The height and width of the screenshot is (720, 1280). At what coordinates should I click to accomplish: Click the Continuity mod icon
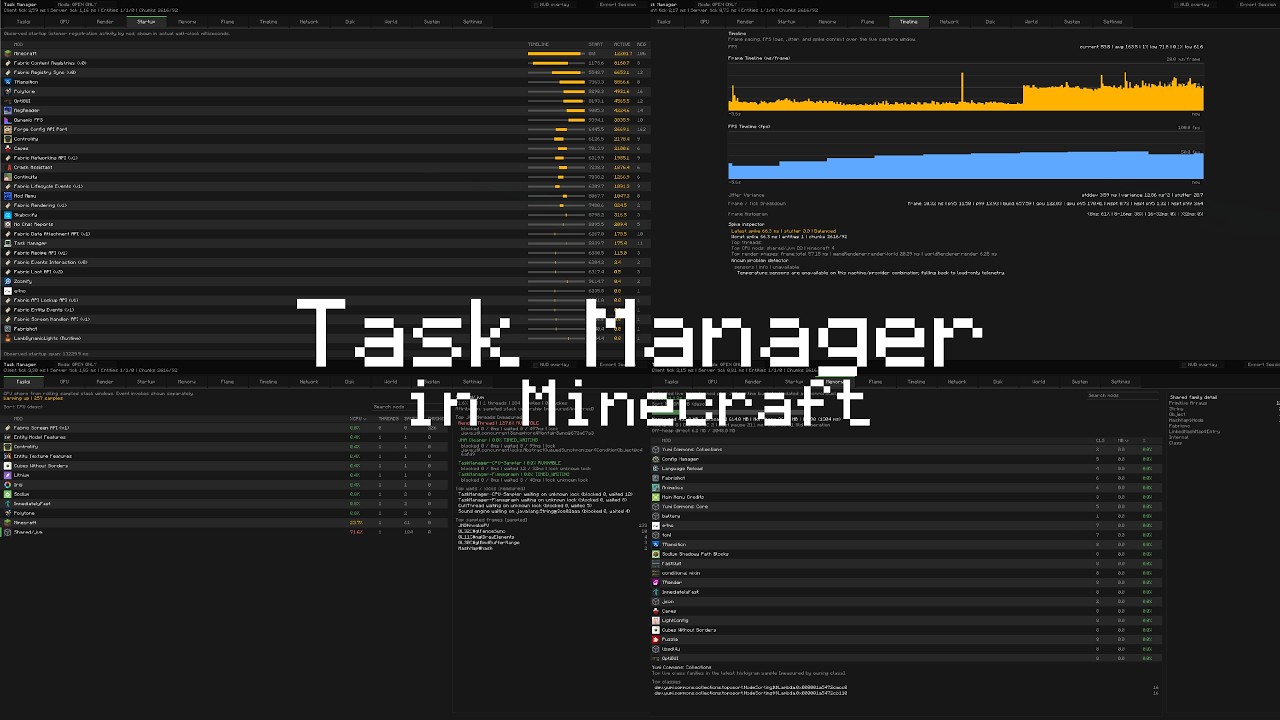(x=8, y=177)
